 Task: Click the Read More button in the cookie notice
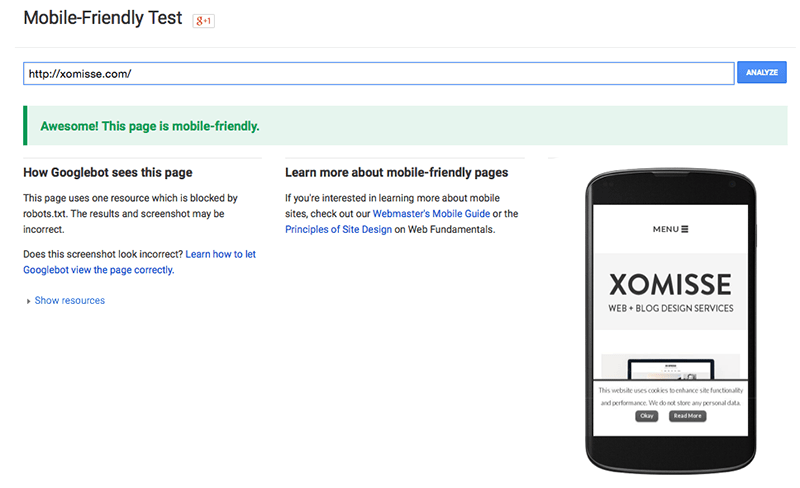[687, 416]
